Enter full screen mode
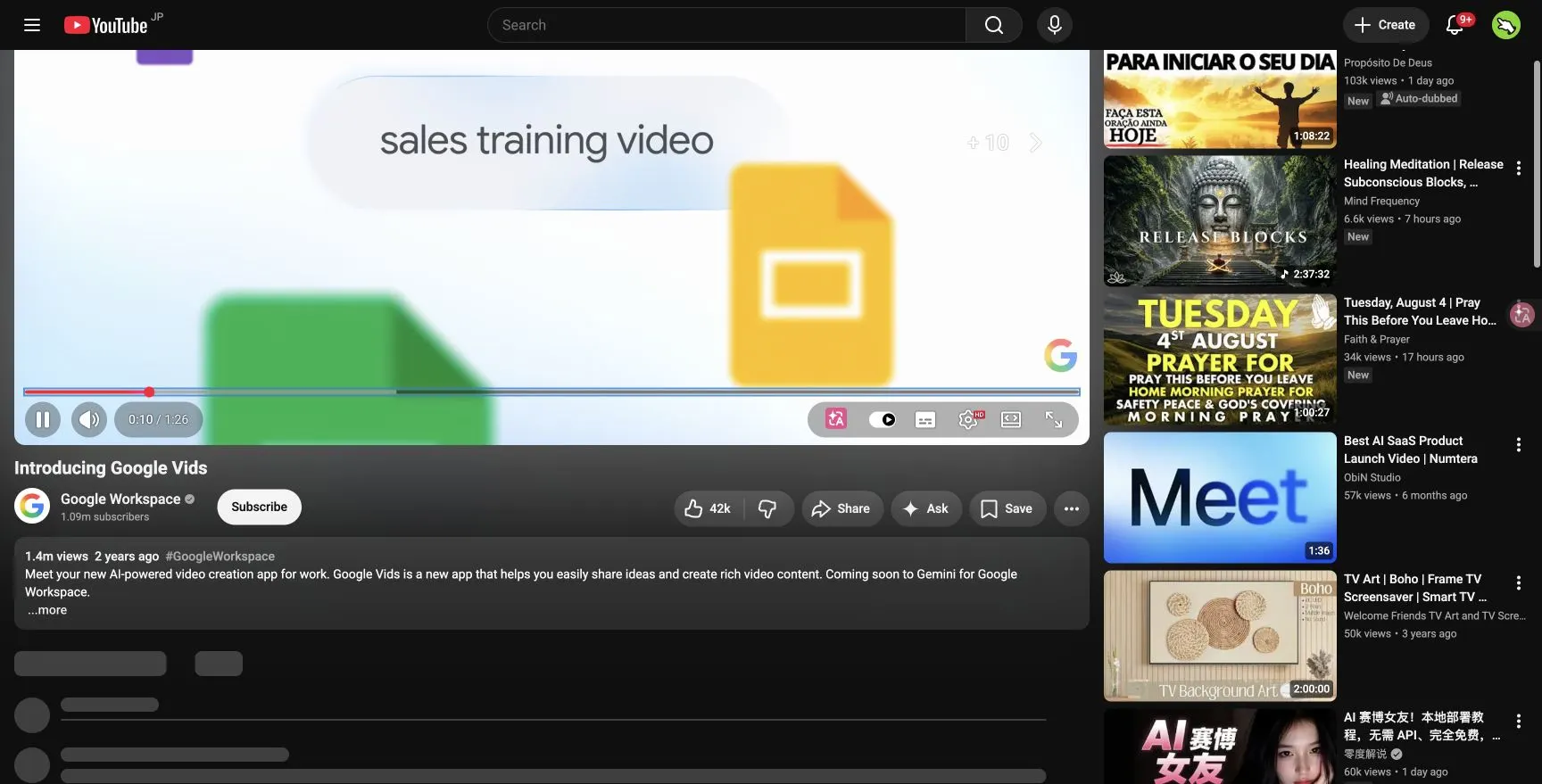The image size is (1542, 784). [x=1054, y=419]
